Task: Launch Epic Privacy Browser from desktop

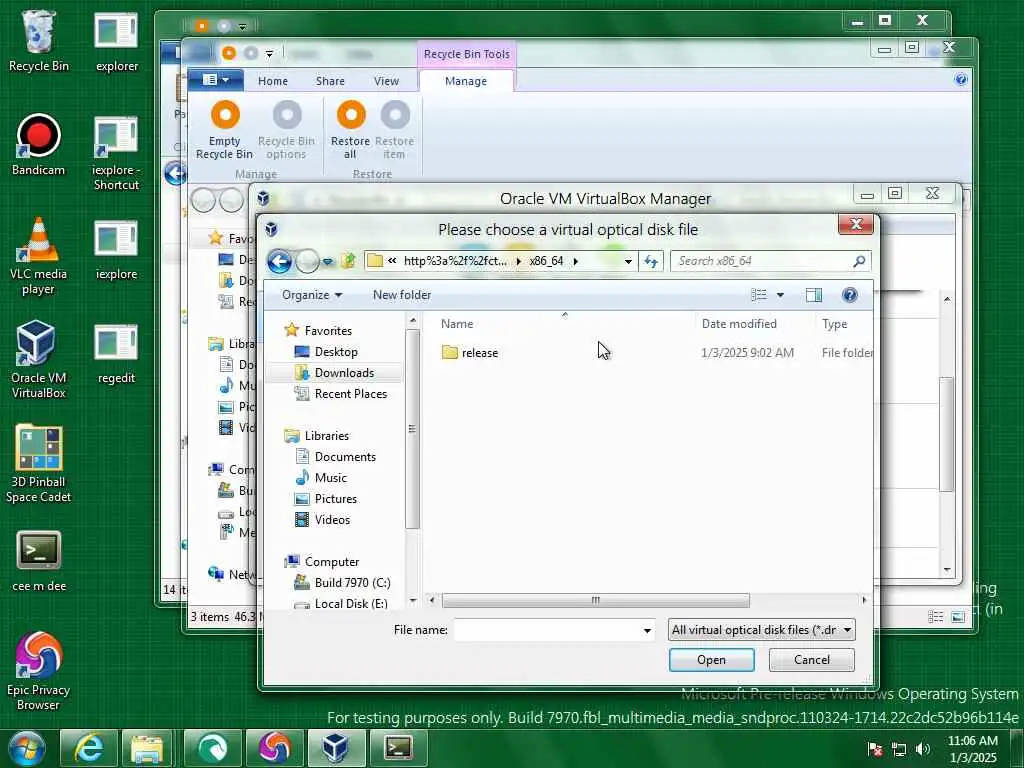Action: [x=39, y=671]
